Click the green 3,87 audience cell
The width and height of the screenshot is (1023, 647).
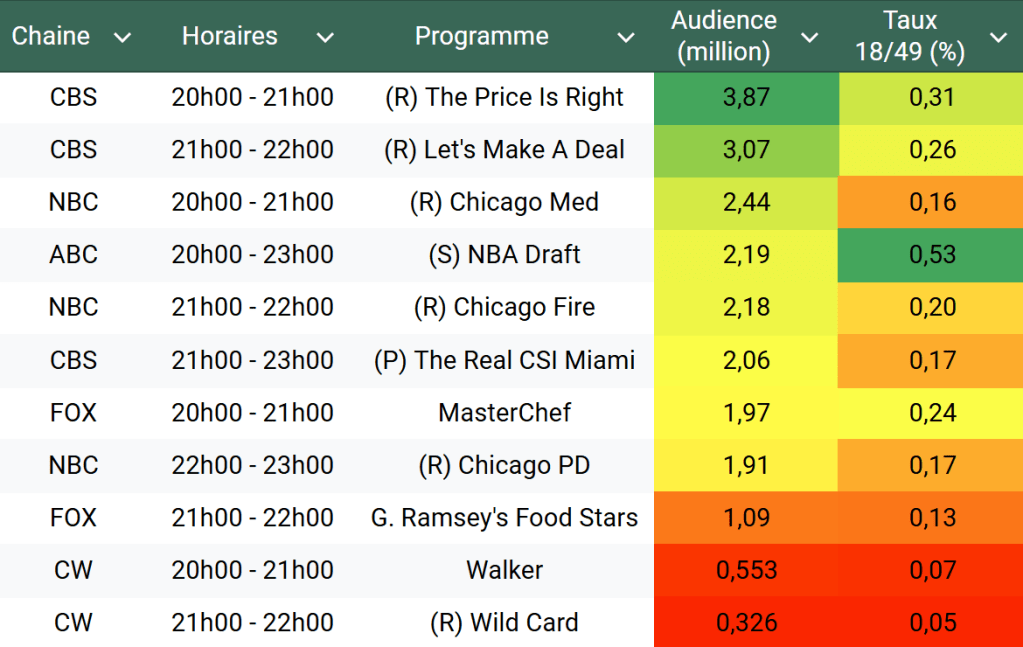click(x=745, y=98)
